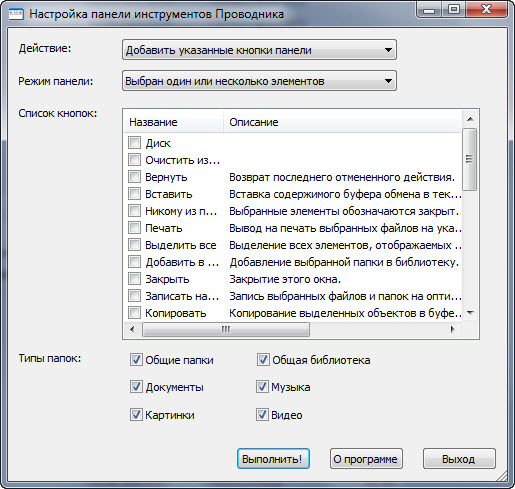Select the 'Выделение всех элементов' description

[345, 245]
